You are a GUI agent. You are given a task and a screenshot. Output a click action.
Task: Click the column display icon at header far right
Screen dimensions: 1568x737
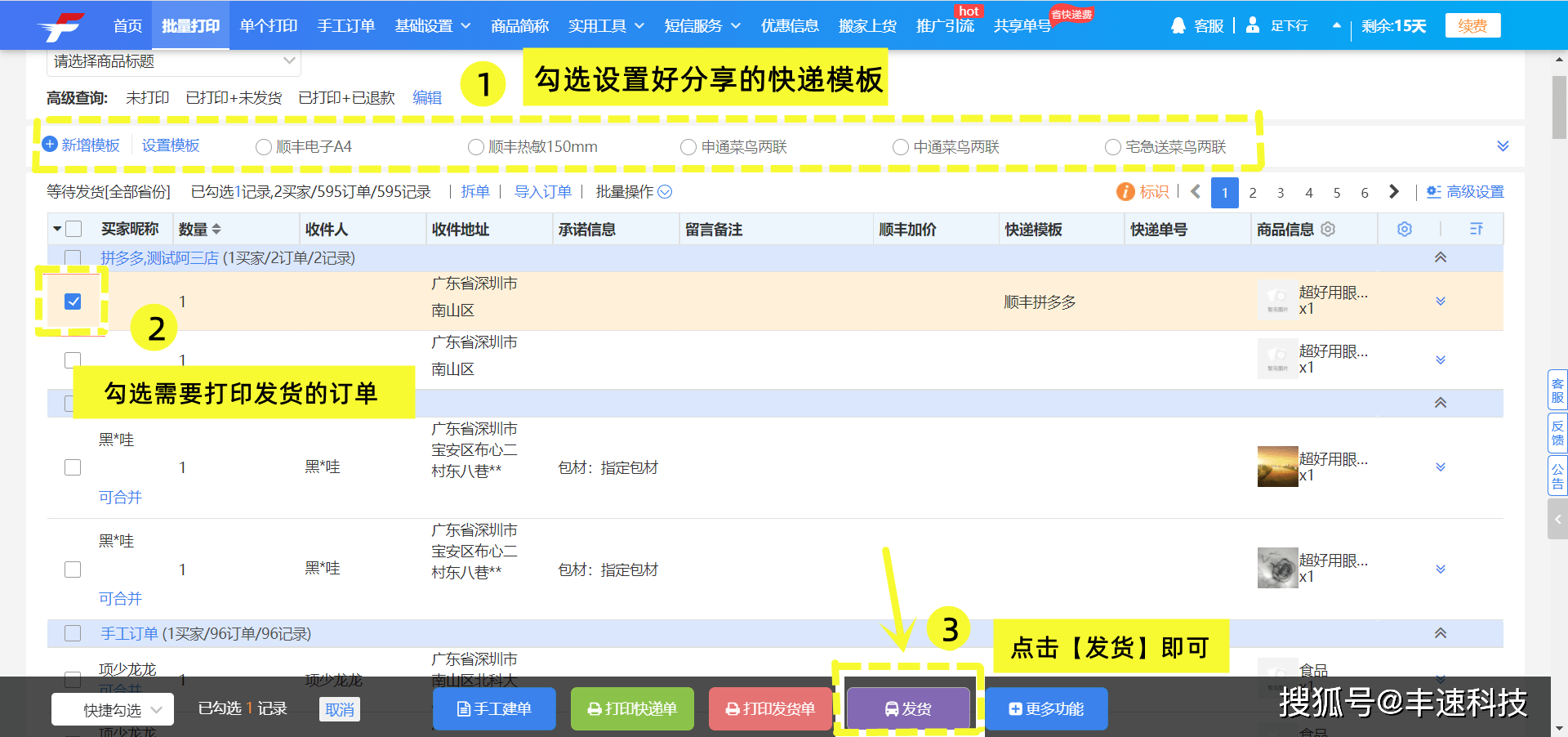pyautogui.click(x=1475, y=229)
